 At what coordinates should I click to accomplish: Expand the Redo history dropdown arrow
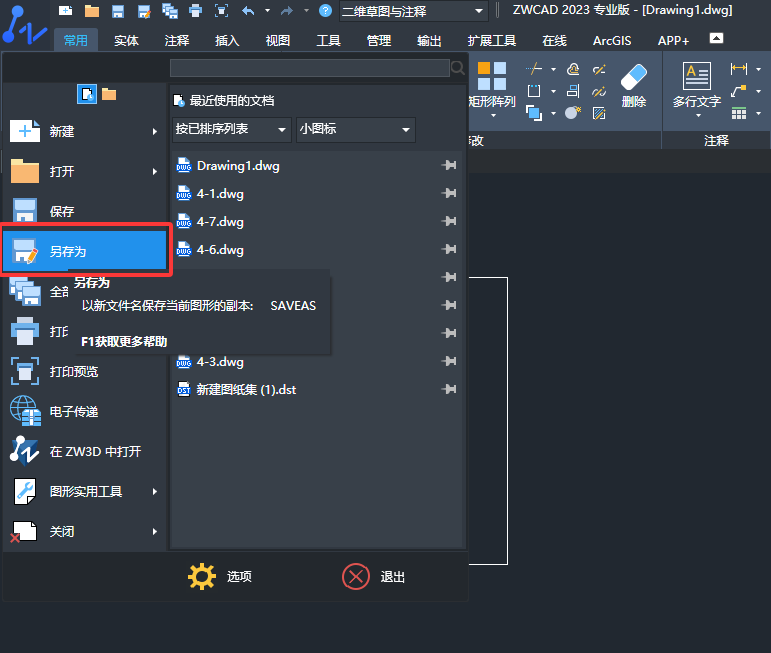pos(306,10)
